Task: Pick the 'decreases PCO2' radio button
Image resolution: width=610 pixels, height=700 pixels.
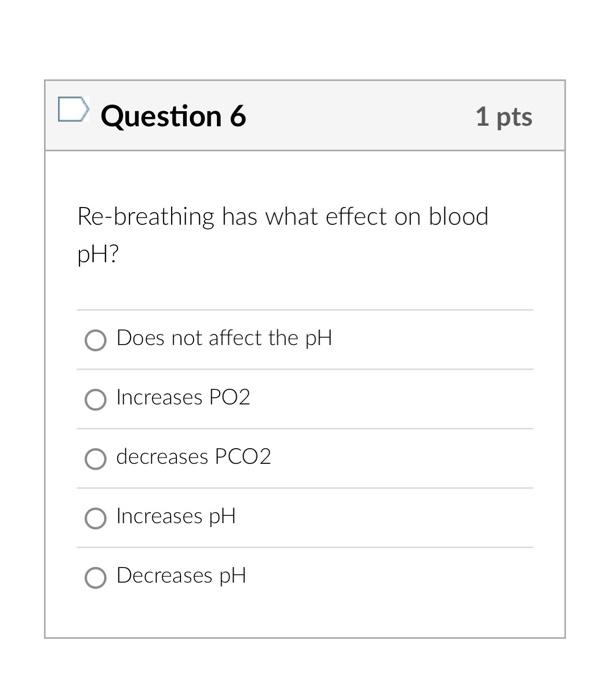Action: click(x=95, y=459)
